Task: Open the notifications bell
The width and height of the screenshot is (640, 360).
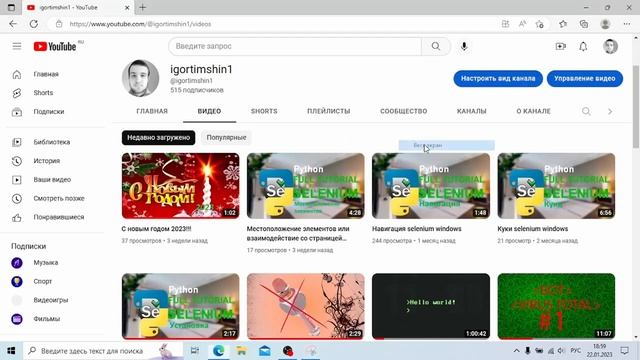Action: (x=583, y=47)
